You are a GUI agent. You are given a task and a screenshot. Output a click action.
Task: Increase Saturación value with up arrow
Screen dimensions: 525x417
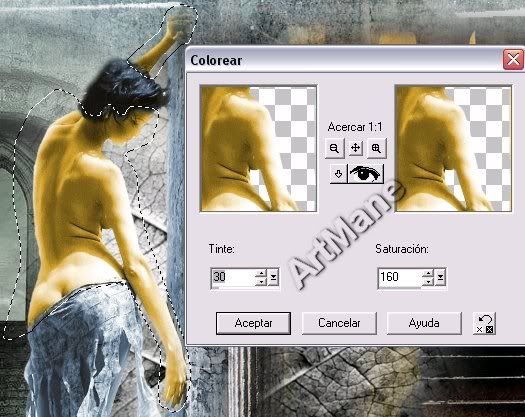click(x=428, y=273)
